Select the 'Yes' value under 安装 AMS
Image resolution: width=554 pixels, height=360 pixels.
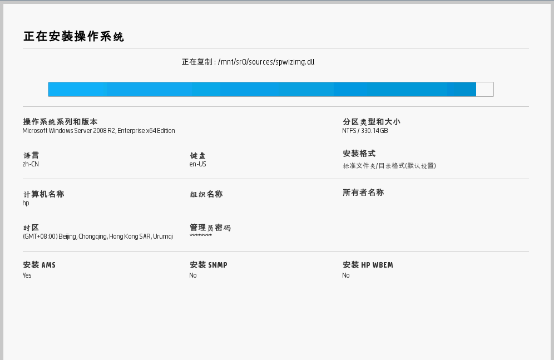(27, 275)
